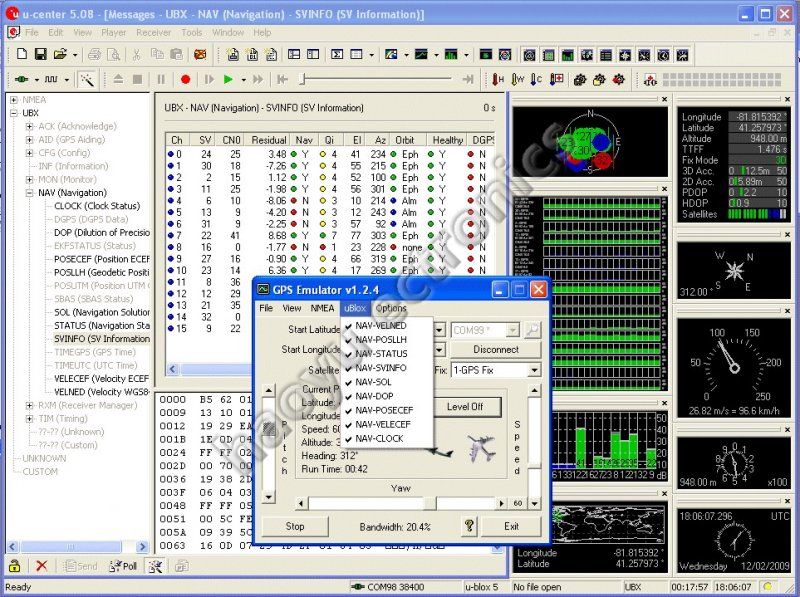This screenshot has height=597, width=800.
Task: Expand the CFG (Config) tree node
Action: pos(30,153)
